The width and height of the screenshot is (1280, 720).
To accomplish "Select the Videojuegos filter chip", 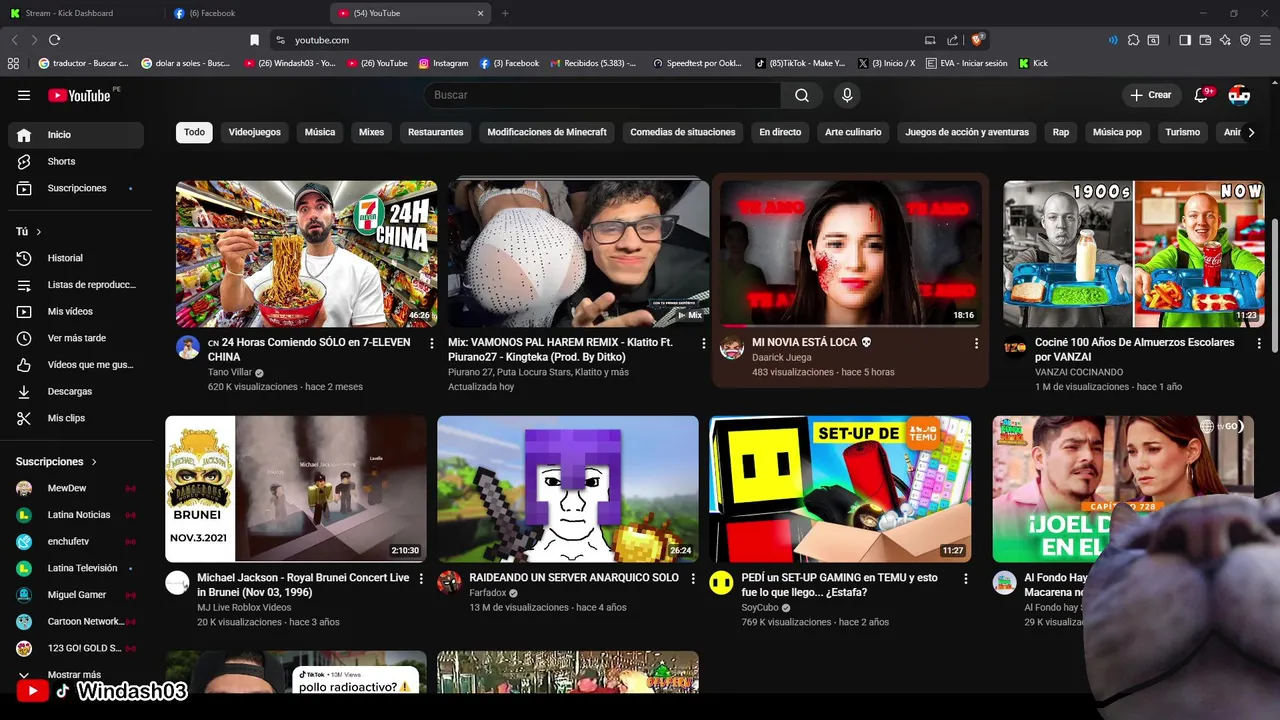I will [254, 132].
